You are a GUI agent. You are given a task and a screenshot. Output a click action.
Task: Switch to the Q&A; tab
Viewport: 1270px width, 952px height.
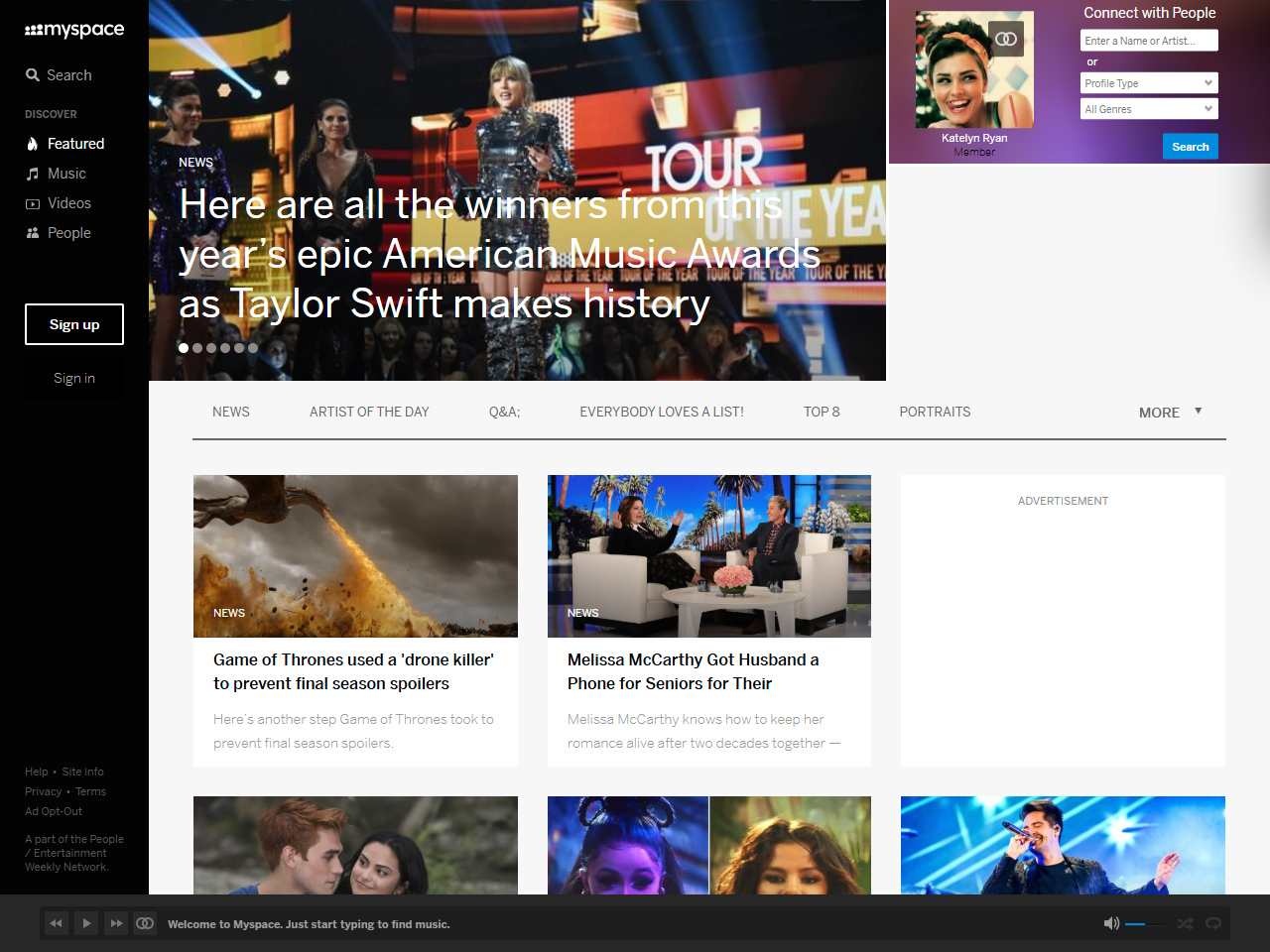504,412
